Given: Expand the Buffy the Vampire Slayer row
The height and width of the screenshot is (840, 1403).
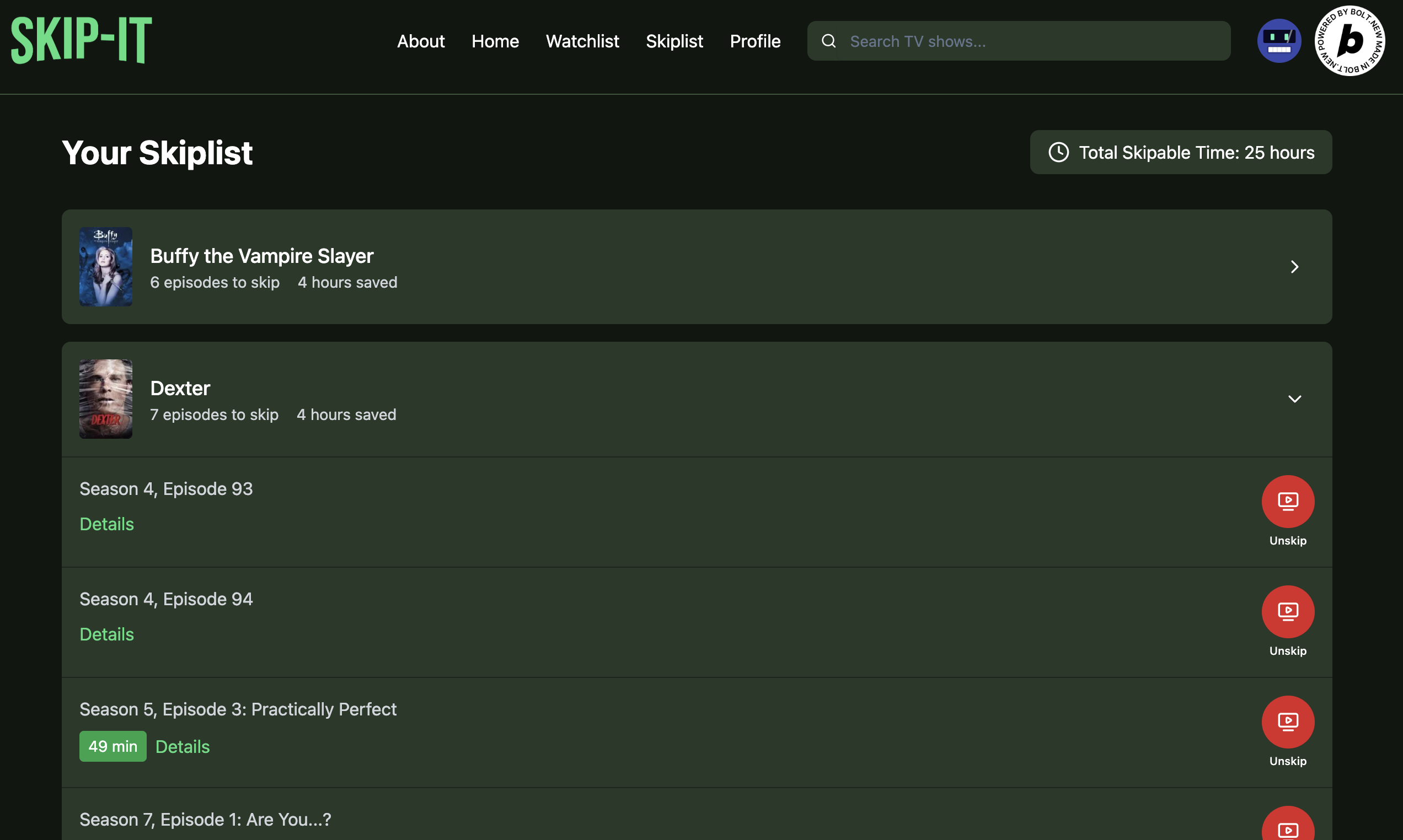Looking at the screenshot, I should [x=1294, y=267].
